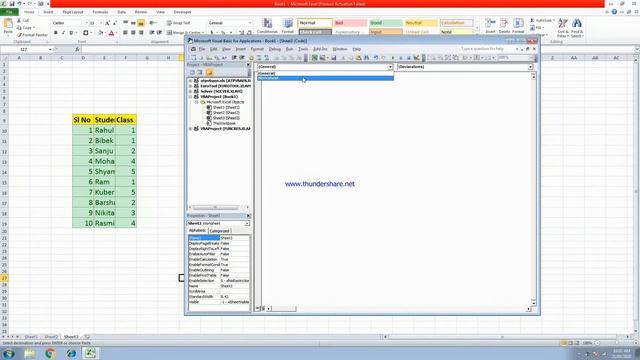Click the Undo icon in VBA toolbar
The width and height of the screenshot is (640, 360).
pyautogui.click(x=376, y=58)
